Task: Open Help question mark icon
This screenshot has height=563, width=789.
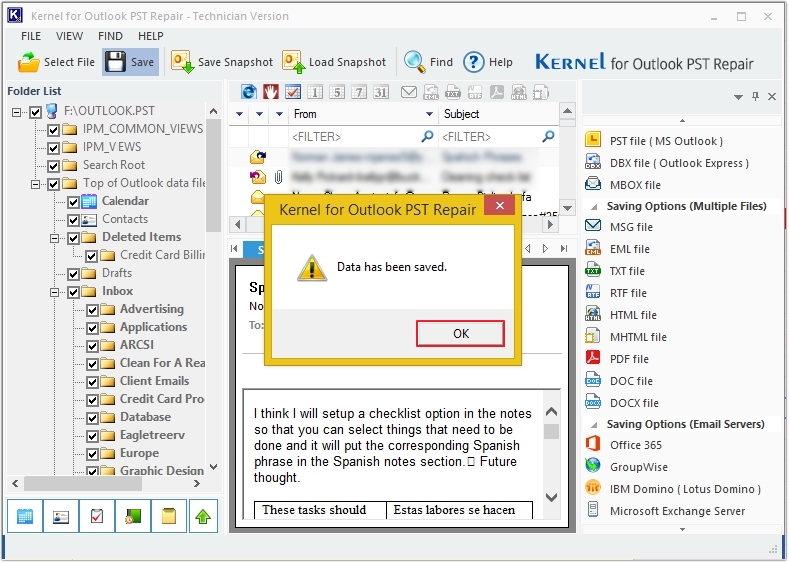Action: 474,62
